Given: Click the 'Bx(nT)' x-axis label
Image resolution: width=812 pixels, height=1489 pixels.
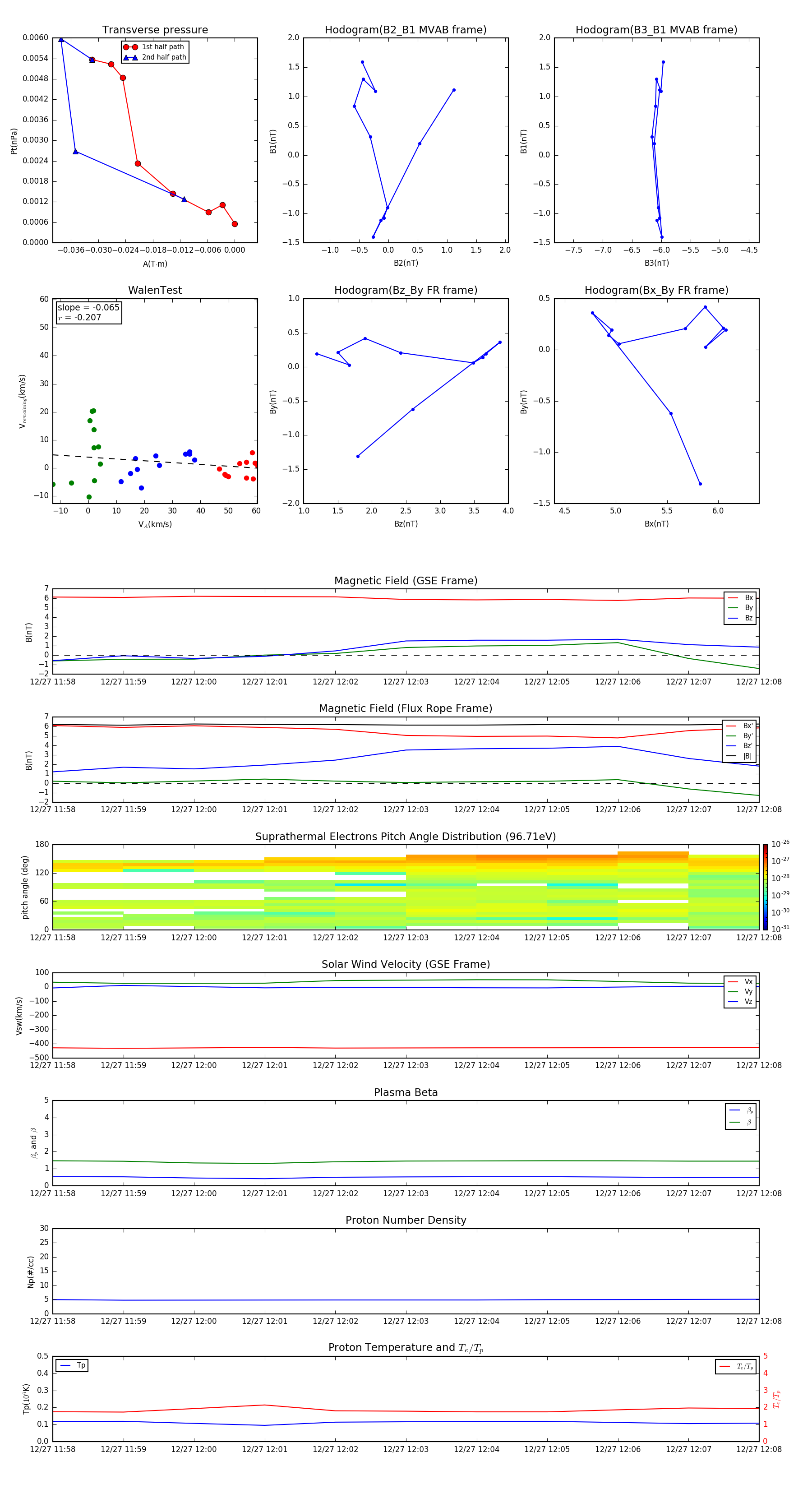Looking at the screenshot, I should tap(656, 524).
